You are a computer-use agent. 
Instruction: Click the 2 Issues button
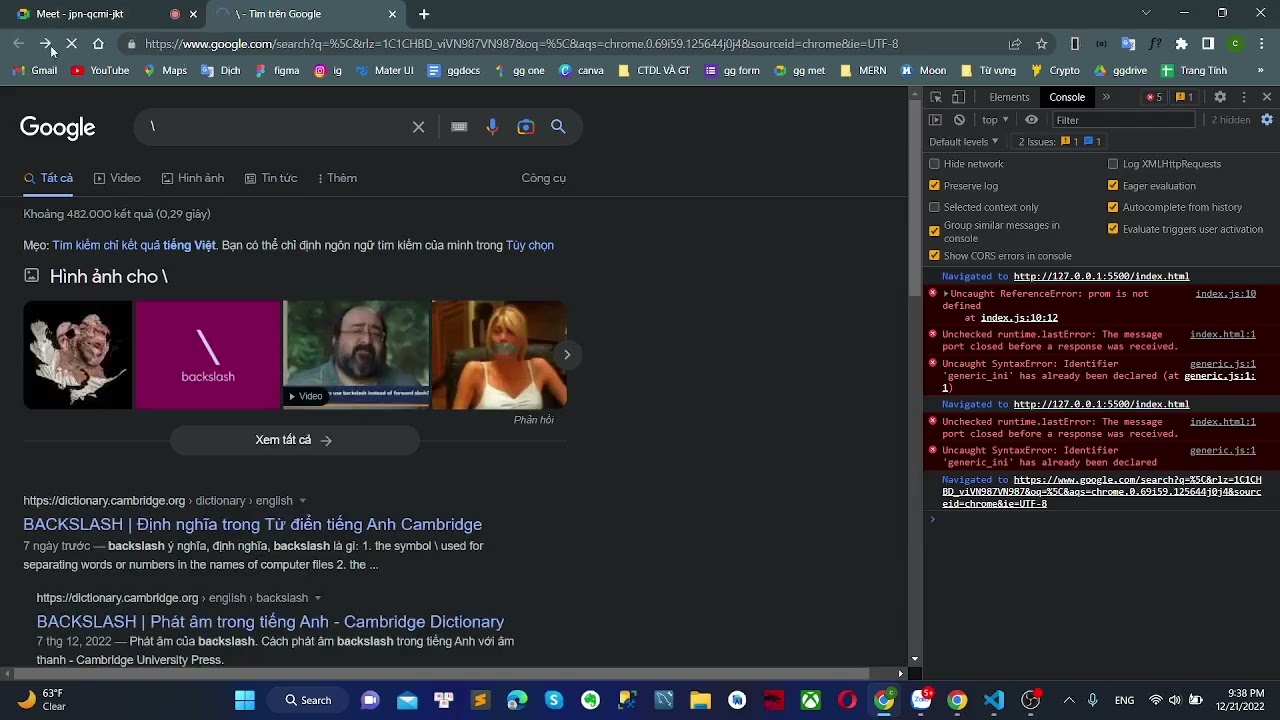click(x=1060, y=142)
